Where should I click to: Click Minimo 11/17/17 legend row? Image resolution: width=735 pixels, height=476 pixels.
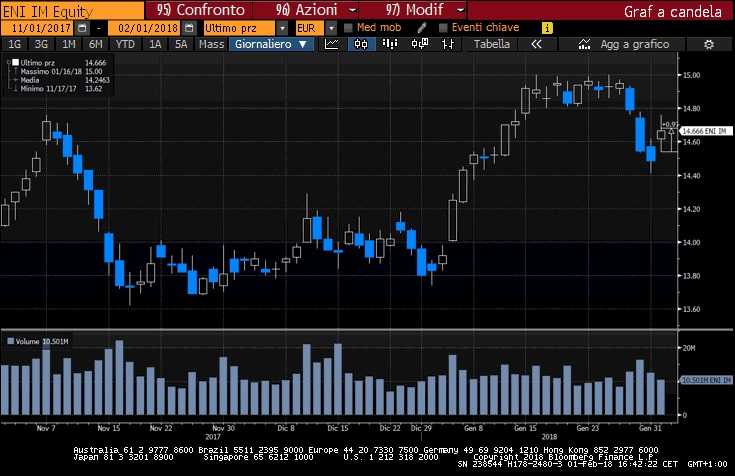[61, 89]
